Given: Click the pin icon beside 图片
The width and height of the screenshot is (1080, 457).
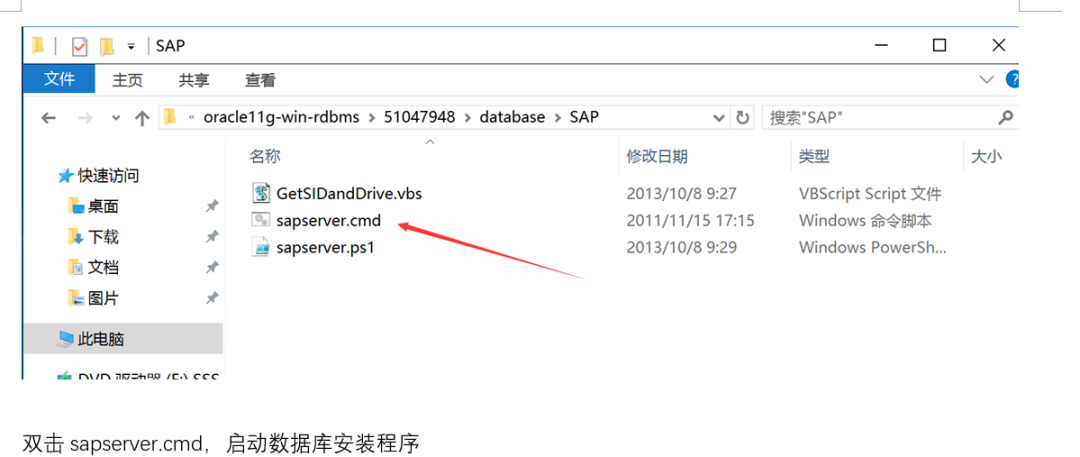Looking at the screenshot, I should tap(212, 298).
